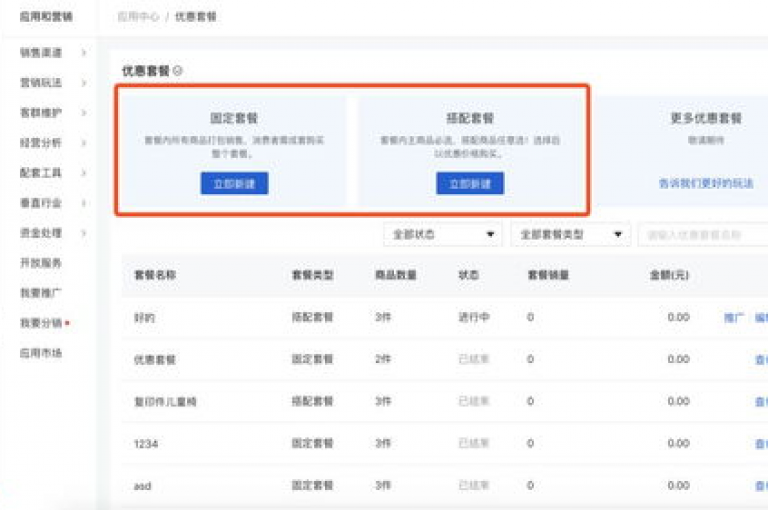Go to 我要推广 in the sidebar
This screenshot has width=768, height=510.
[41, 293]
